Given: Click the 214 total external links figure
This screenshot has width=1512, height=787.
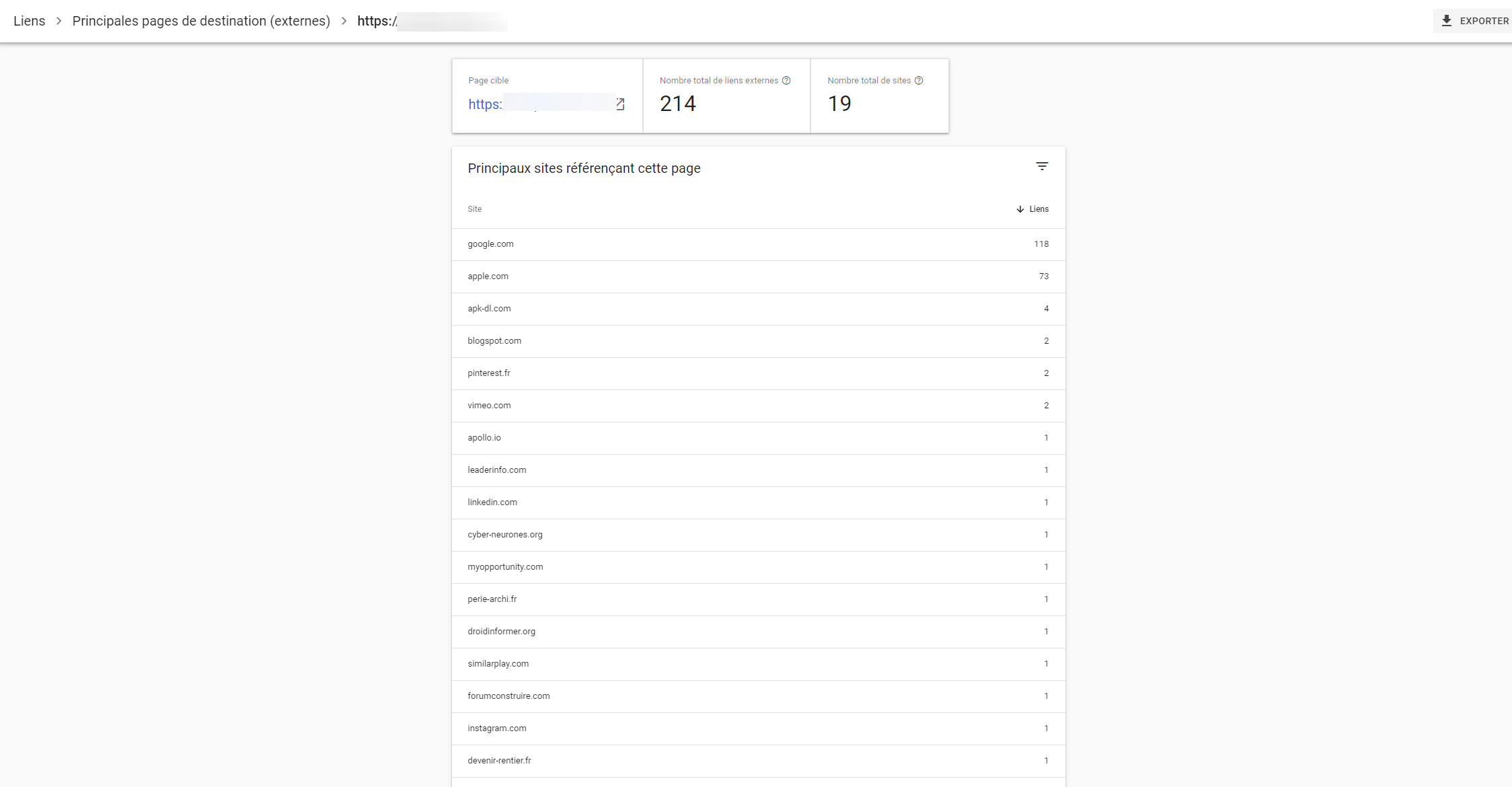Looking at the screenshot, I should 678,104.
